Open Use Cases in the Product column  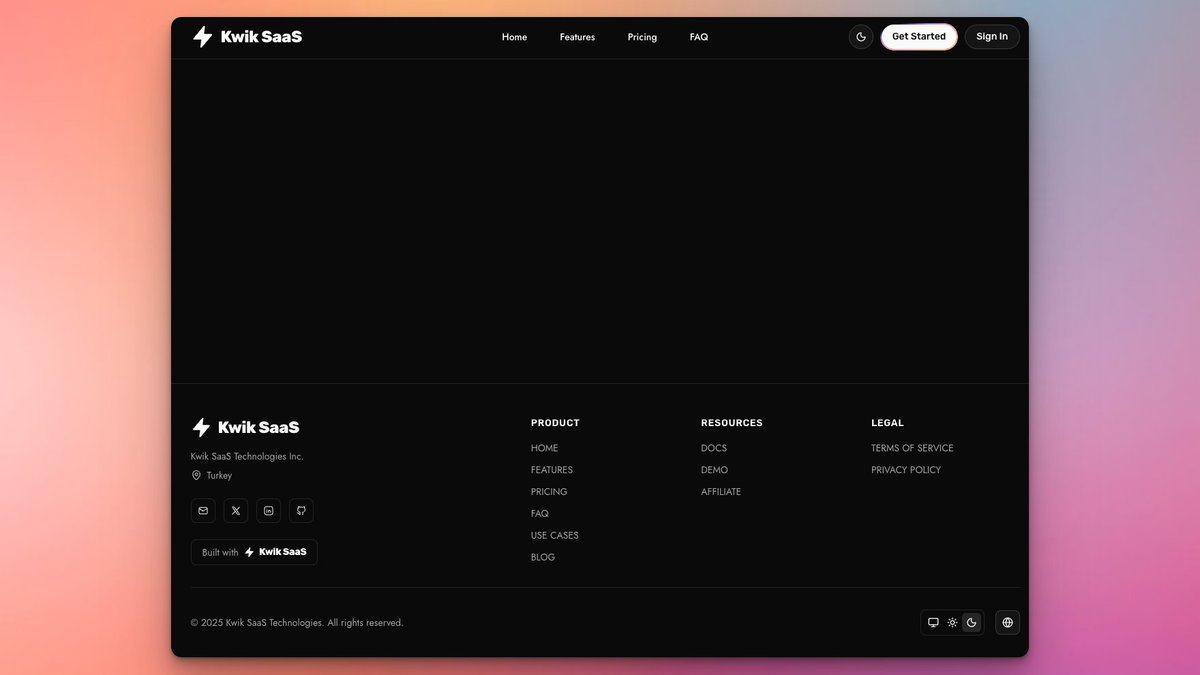[x=554, y=535]
